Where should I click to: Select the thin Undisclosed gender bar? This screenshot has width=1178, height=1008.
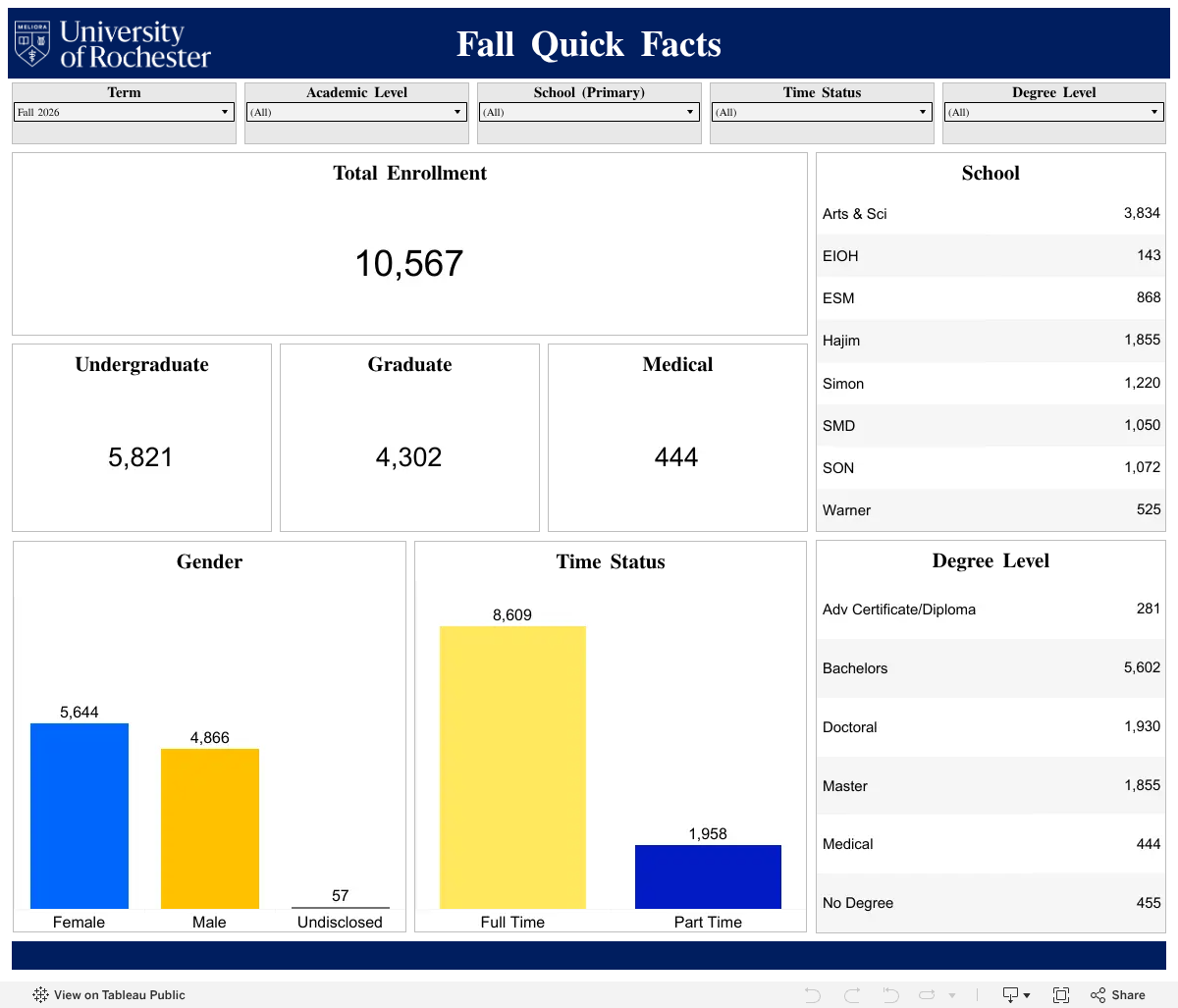coord(341,908)
